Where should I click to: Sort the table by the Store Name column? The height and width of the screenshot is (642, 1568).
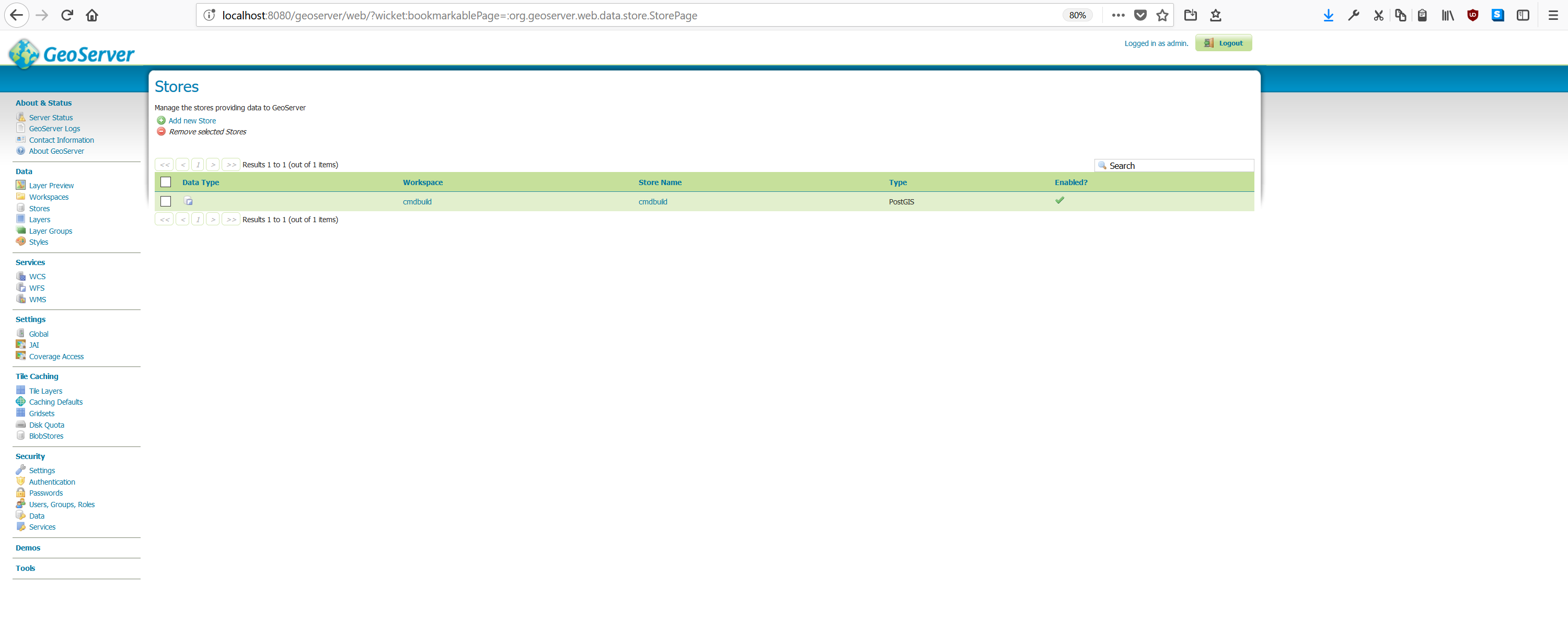[660, 183]
